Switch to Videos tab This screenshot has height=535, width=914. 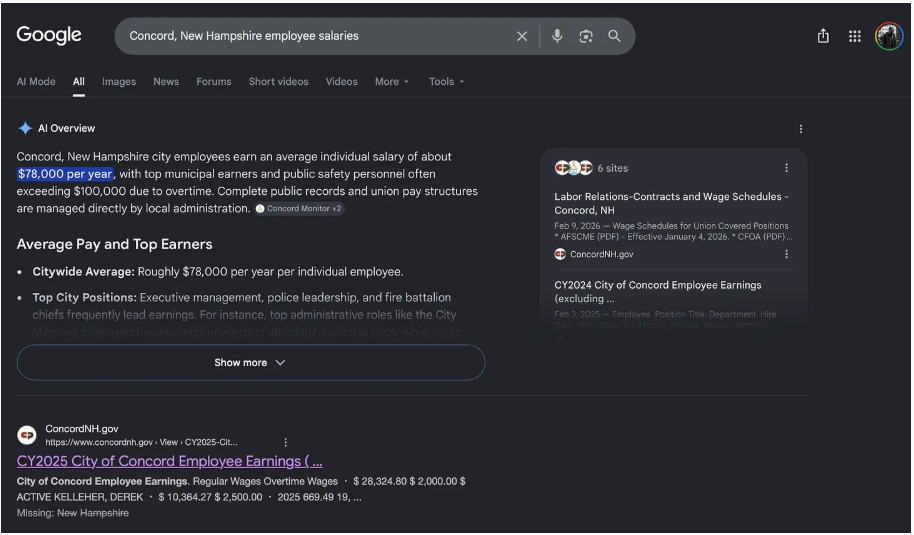342,82
